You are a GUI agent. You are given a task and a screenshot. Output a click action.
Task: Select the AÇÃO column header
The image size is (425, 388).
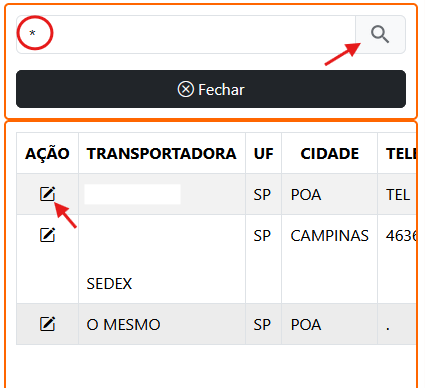tap(47, 153)
